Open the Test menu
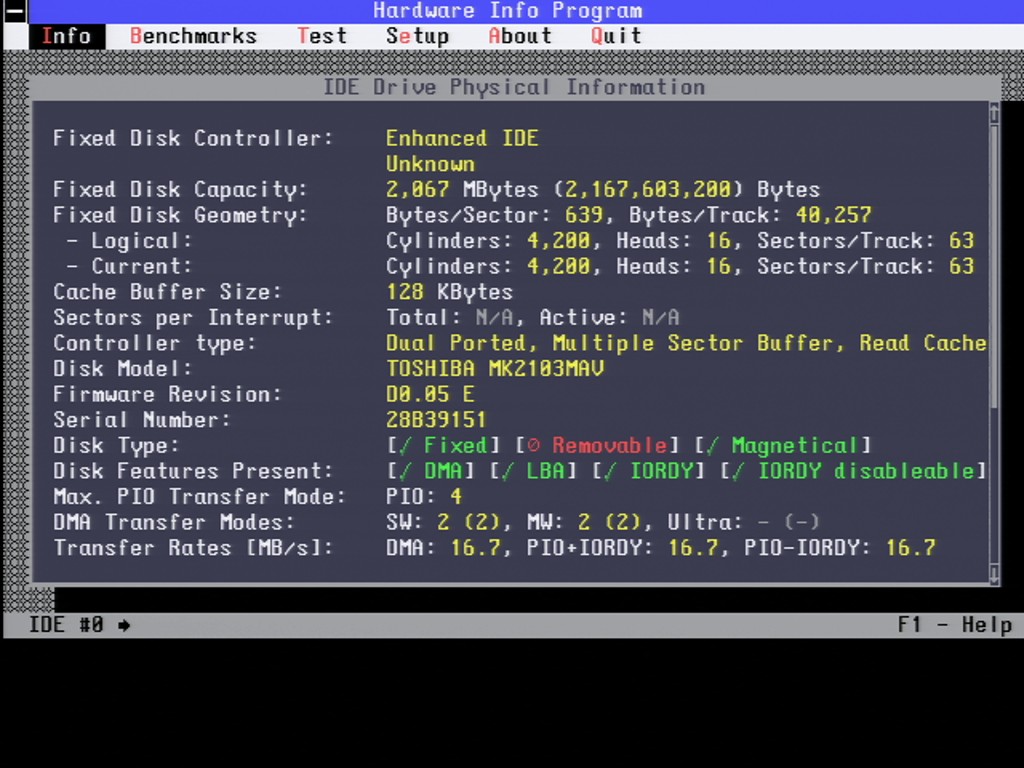Image resolution: width=1024 pixels, height=768 pixels. point(321,36)
